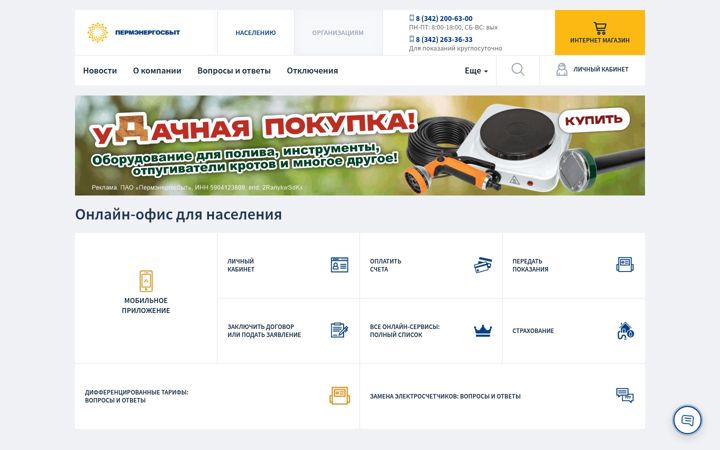Click the user icon near Личный кабинет
The height and width of the screenshot is (450, 720).
point(562,69)
